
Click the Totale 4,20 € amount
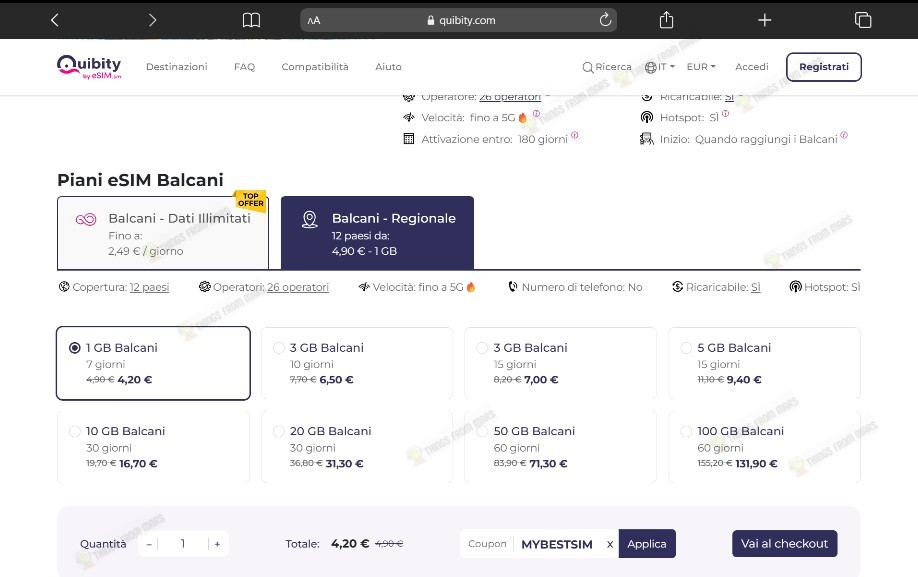[x=350, y=544]
